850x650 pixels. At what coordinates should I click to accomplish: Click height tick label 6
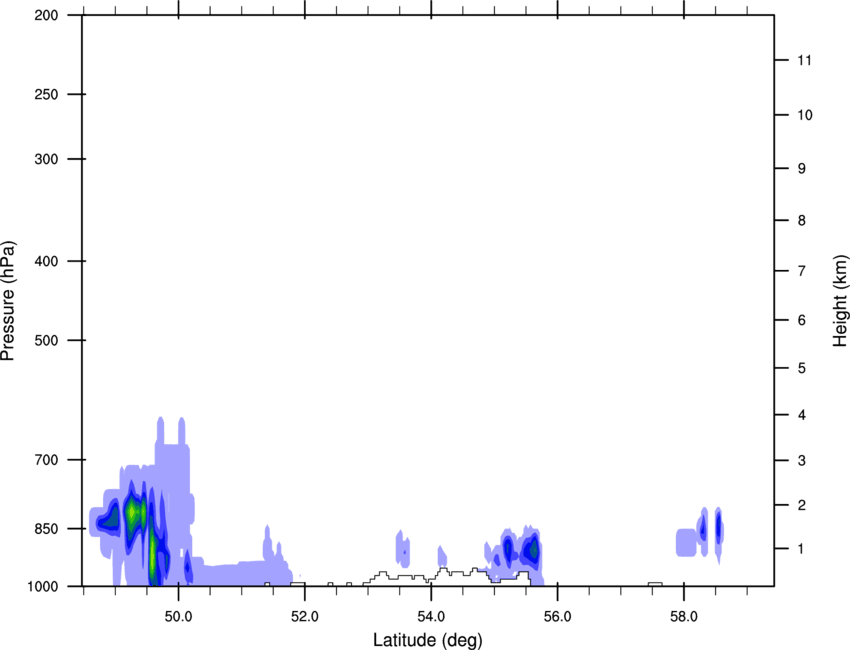[801, 320]
